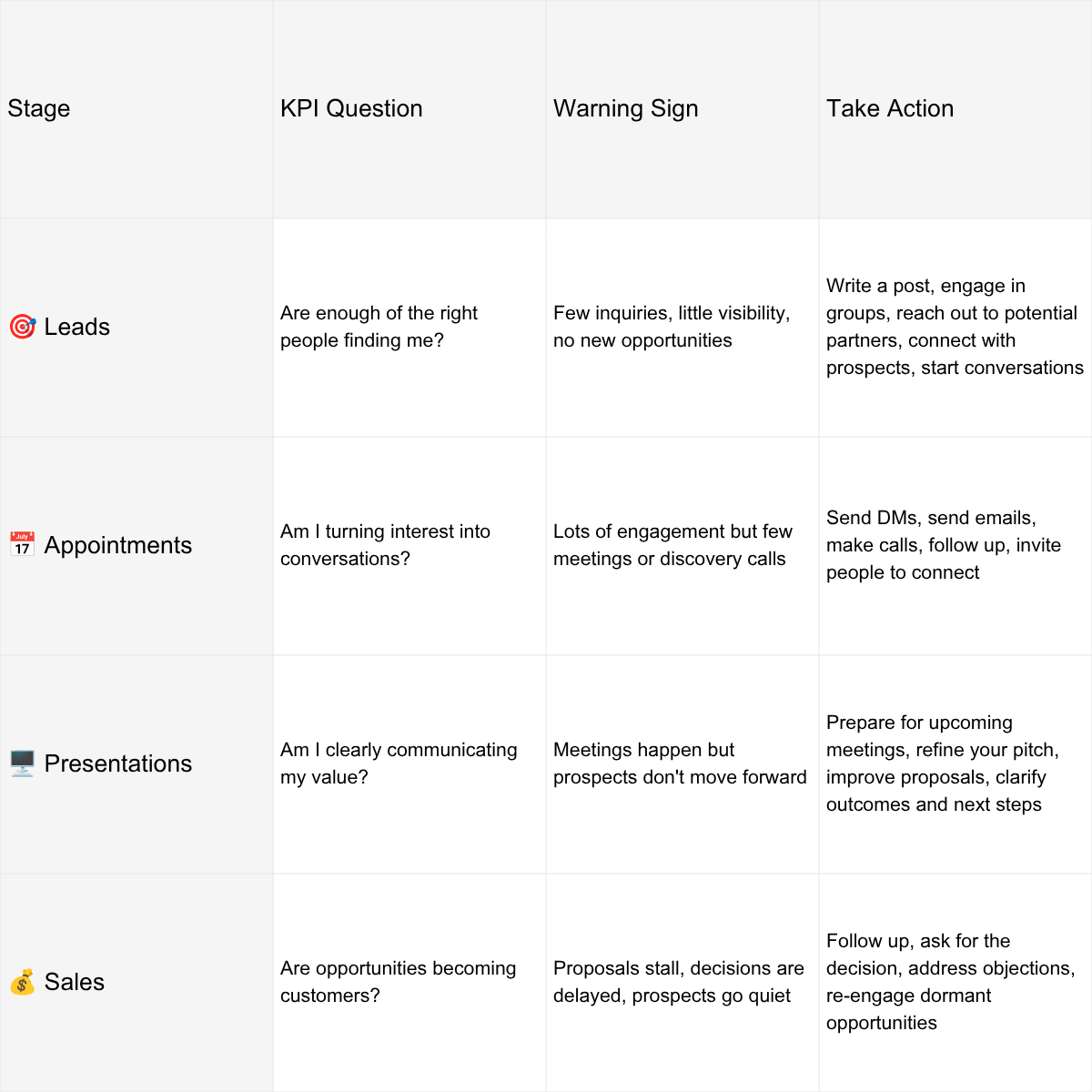The image size is (1092, 1092).
Task: Click the target emoji beside Leads
Action: tap(22, 327)
